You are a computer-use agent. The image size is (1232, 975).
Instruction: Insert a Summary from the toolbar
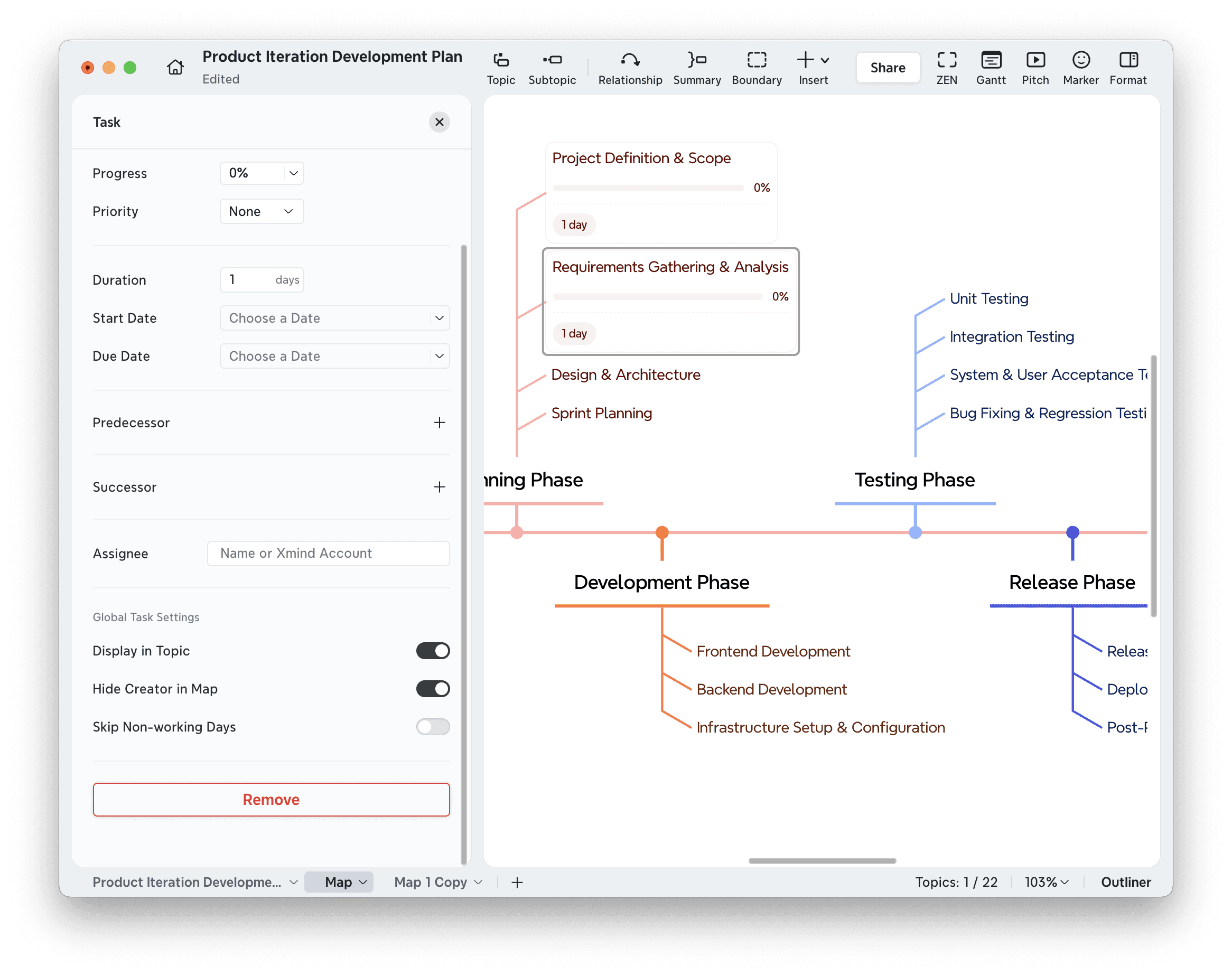coord(696,67)
